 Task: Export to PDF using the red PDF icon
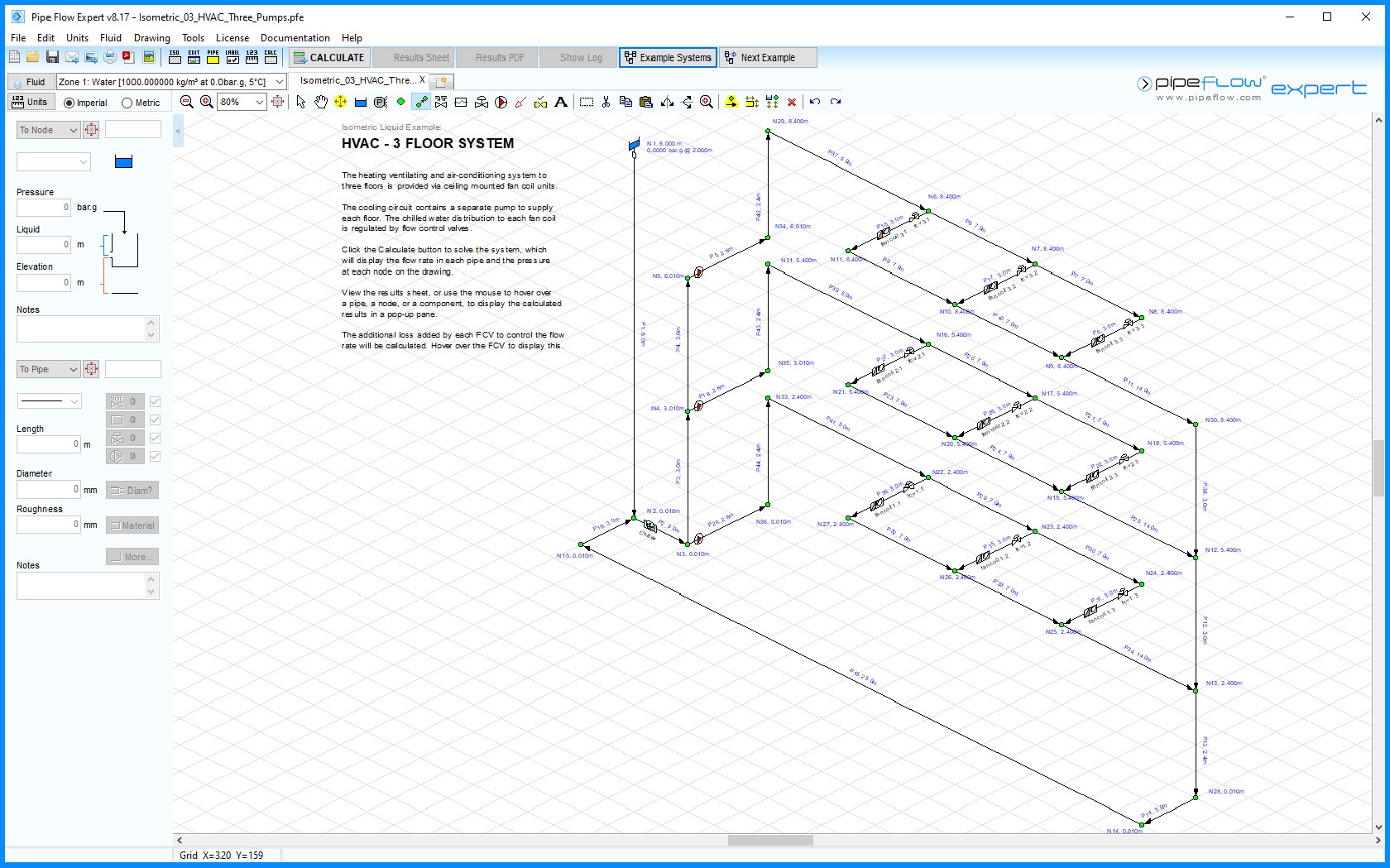128,57
